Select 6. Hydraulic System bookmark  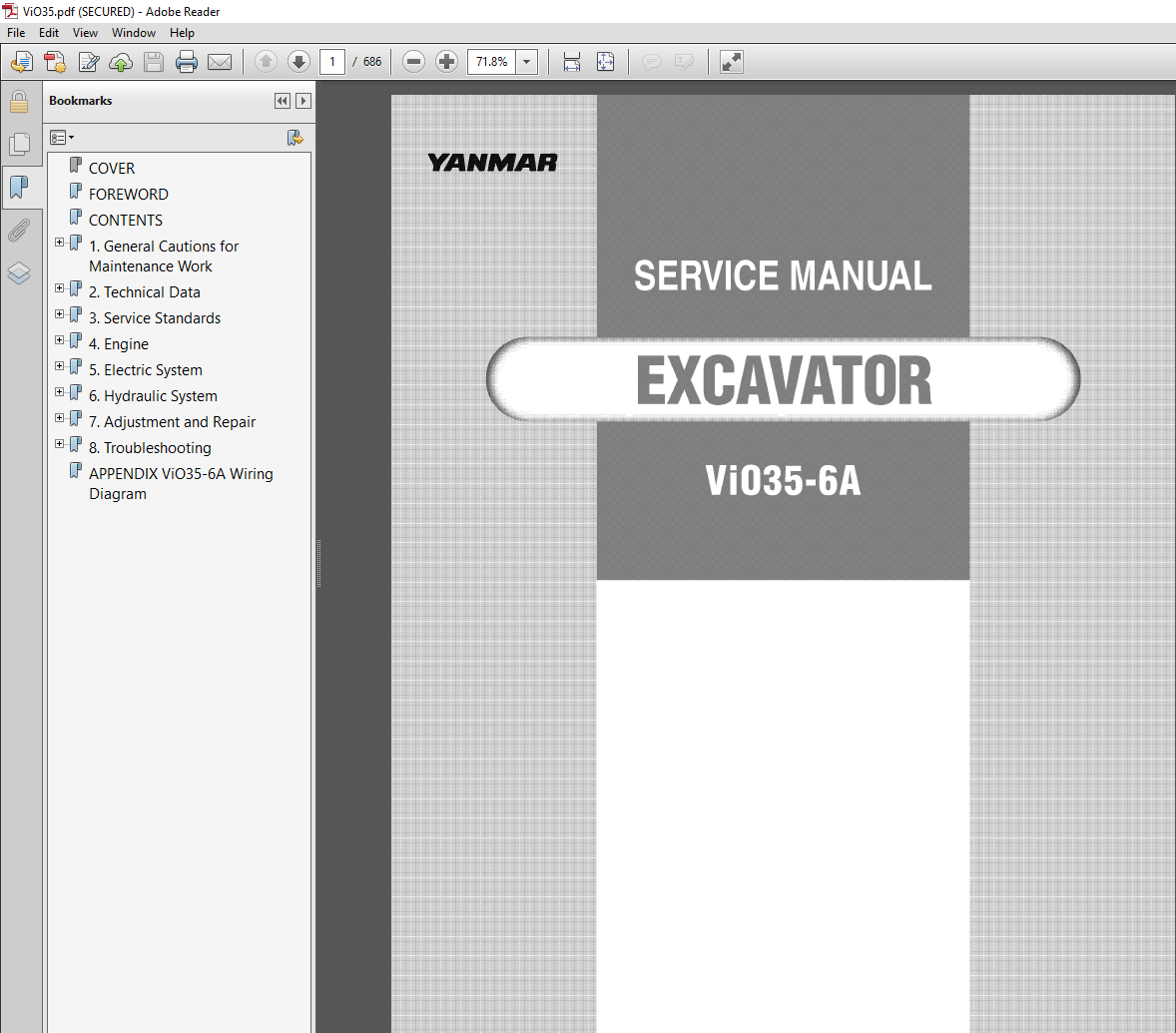[x=153, y=396]
